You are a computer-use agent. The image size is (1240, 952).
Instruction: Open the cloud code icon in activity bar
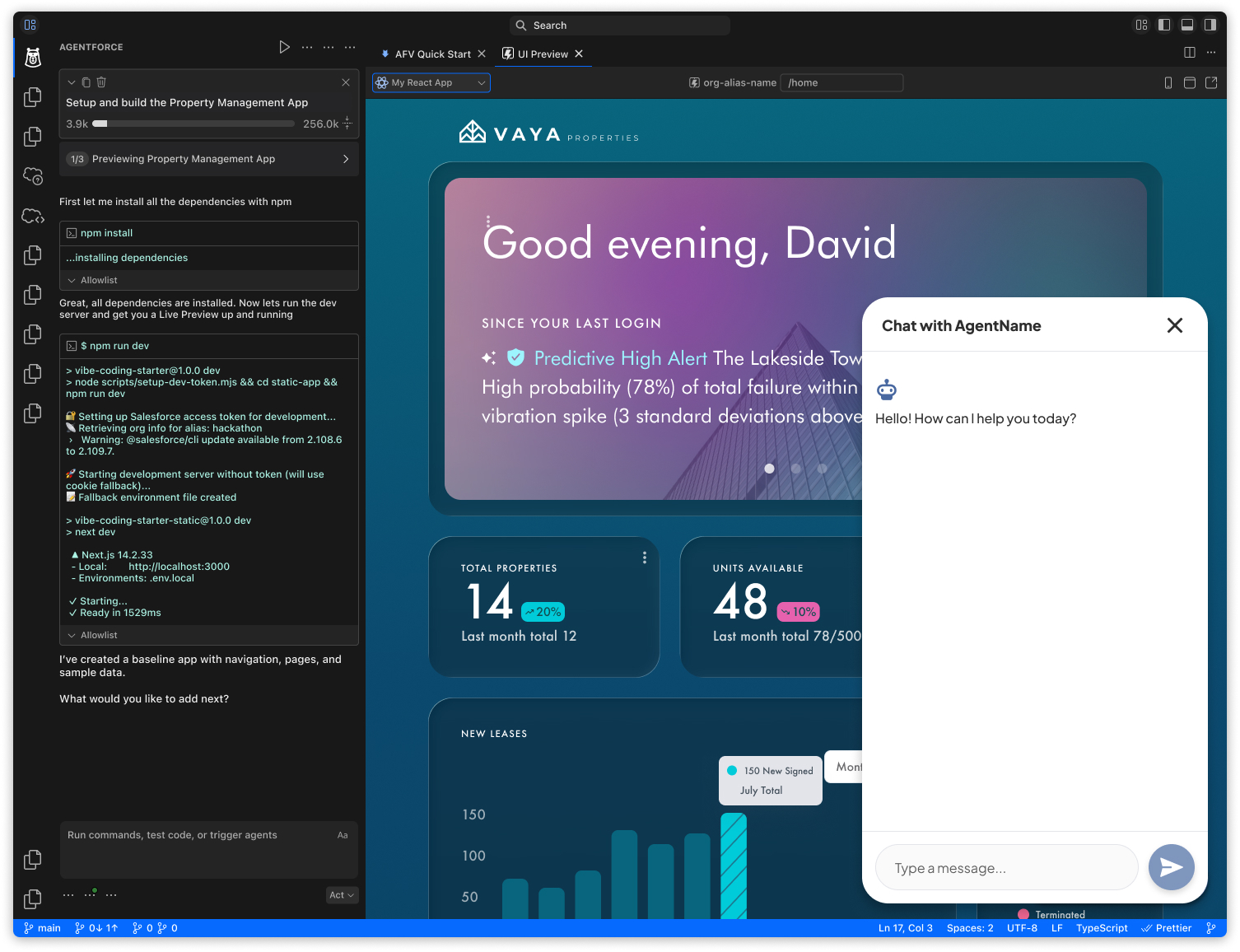click(x=33, y=216)
